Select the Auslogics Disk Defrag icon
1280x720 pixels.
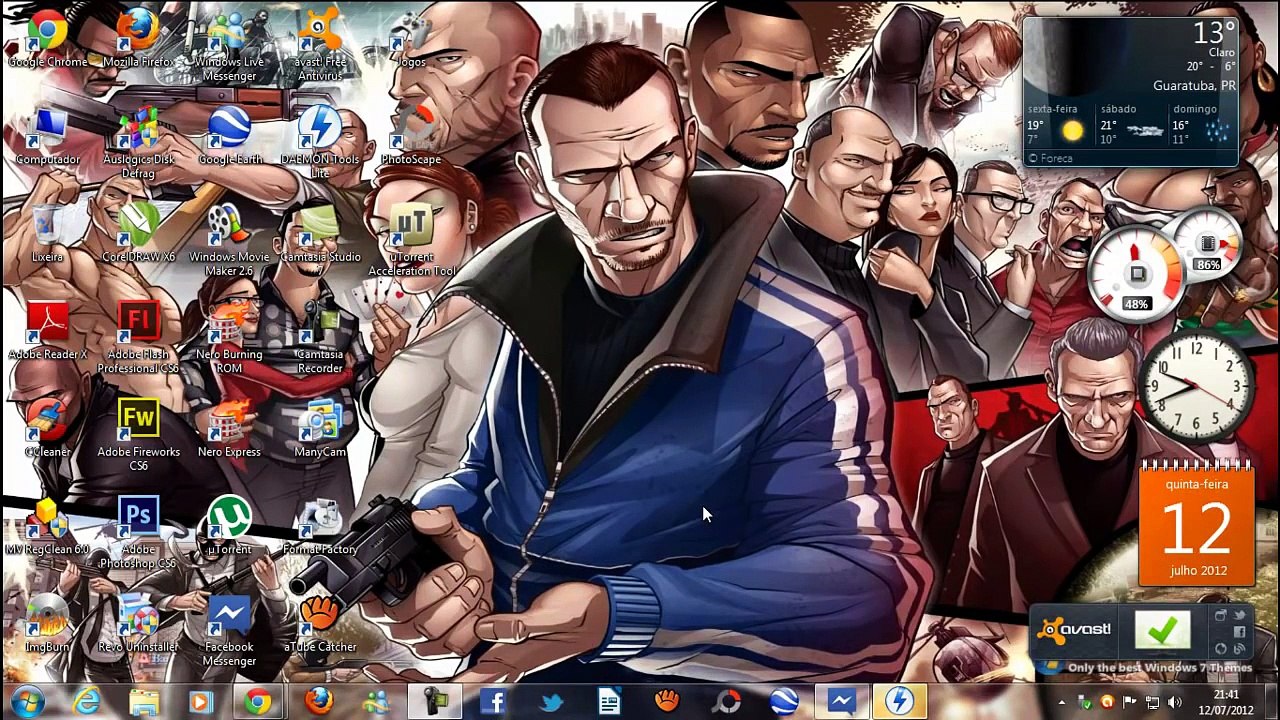[x=138, y=143]
